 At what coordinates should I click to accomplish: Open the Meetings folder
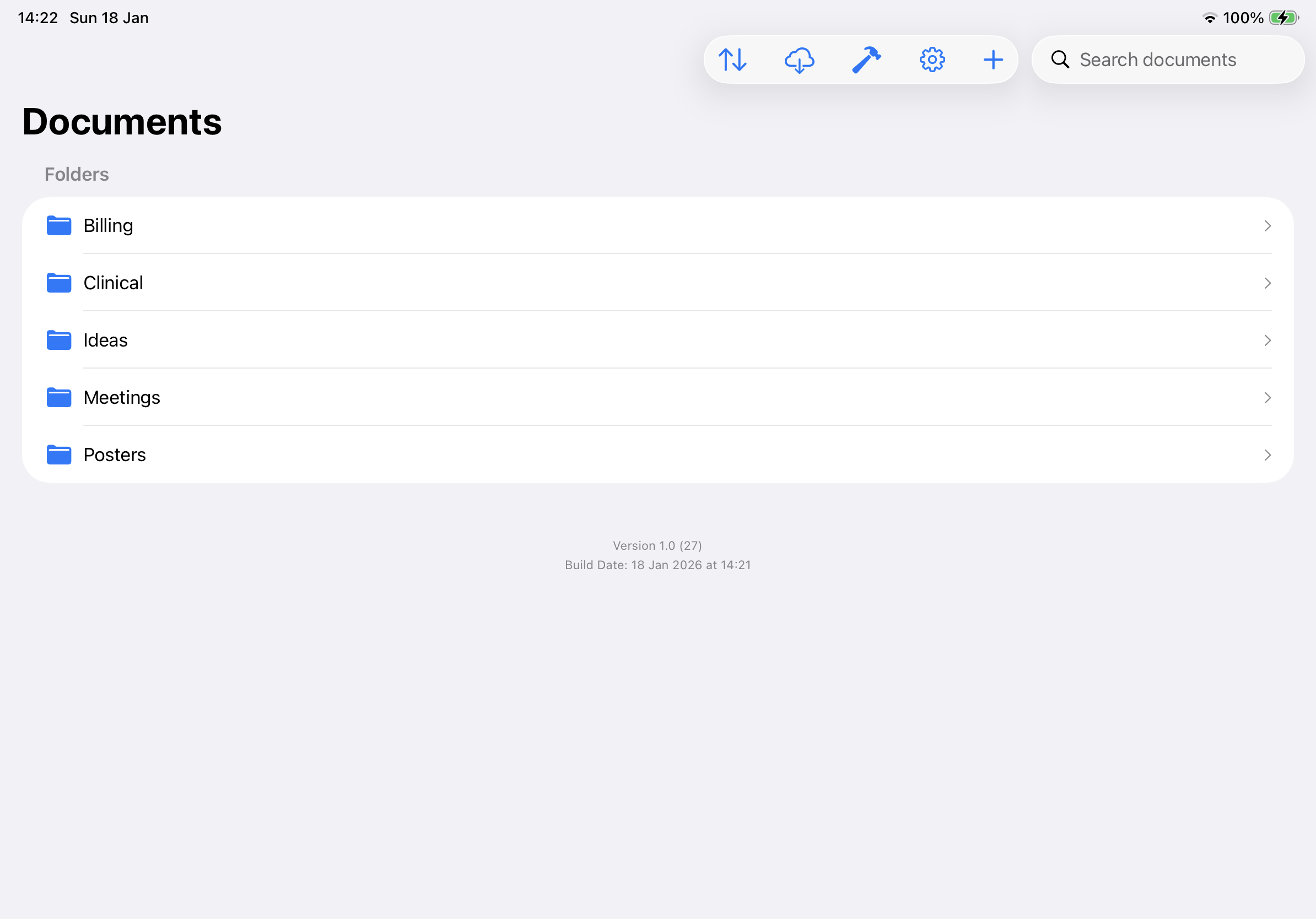(122, 397)
